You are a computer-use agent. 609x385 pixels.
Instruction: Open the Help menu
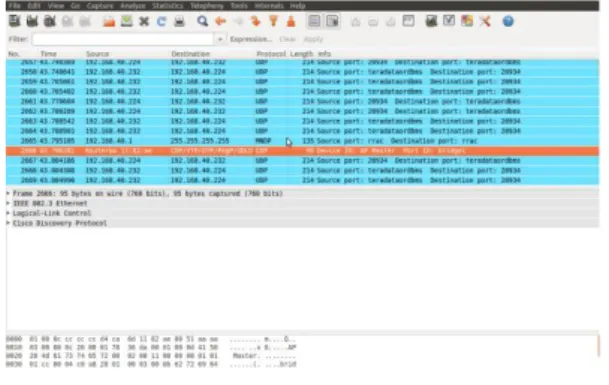(x=298, y=5)
